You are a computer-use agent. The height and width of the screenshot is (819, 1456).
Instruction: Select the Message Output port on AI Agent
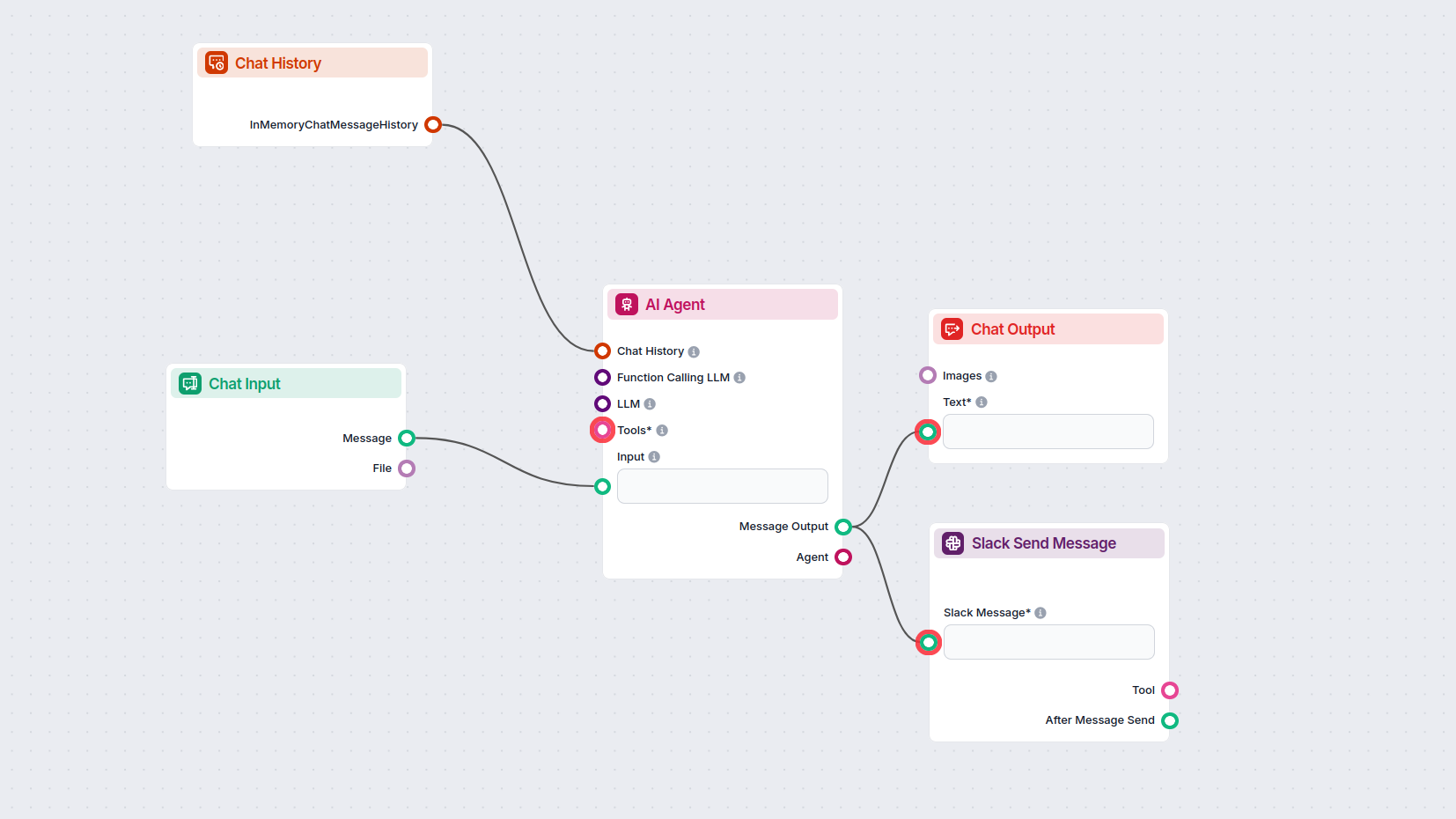(x=842, y=526)
